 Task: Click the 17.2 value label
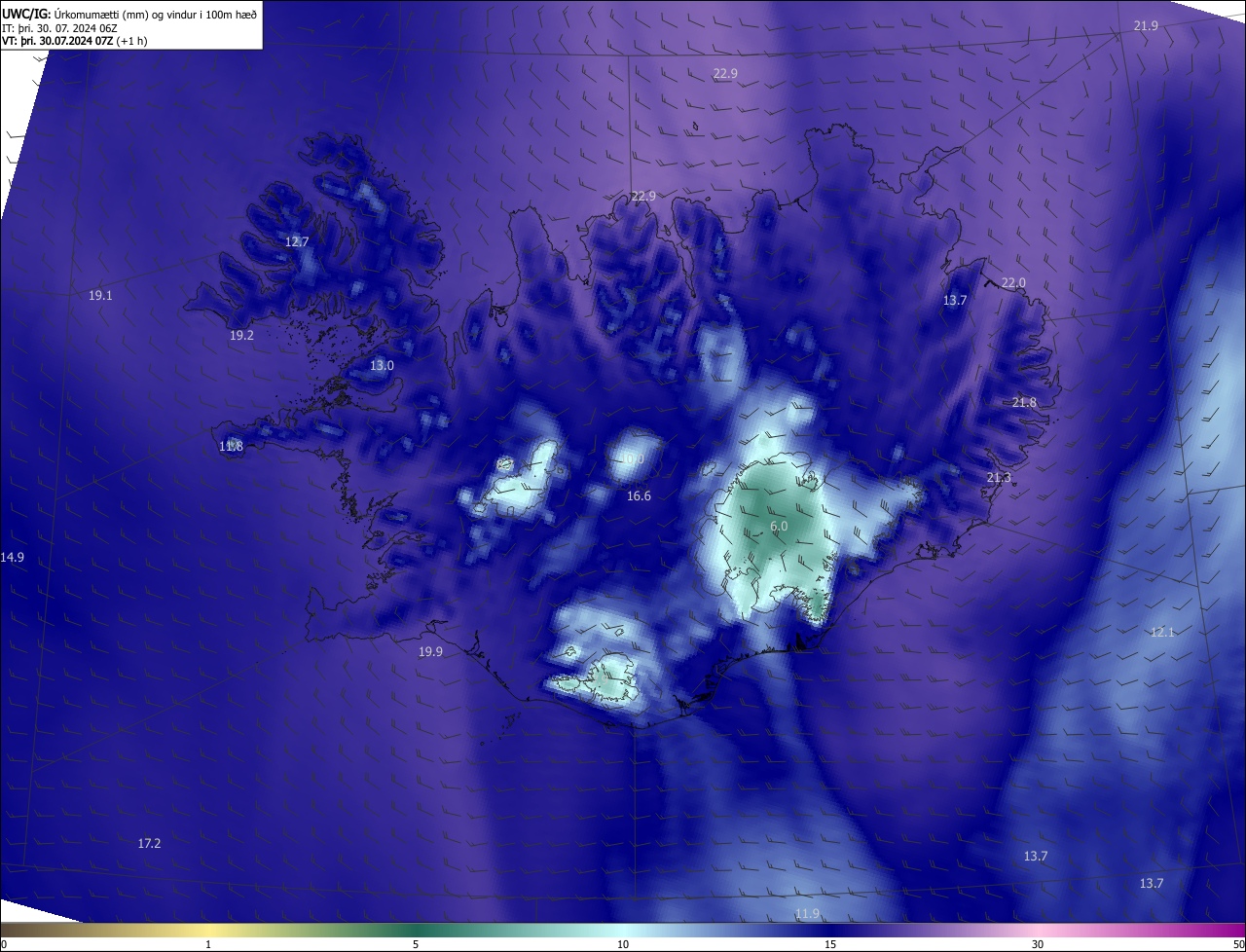[x=149, y=844]
